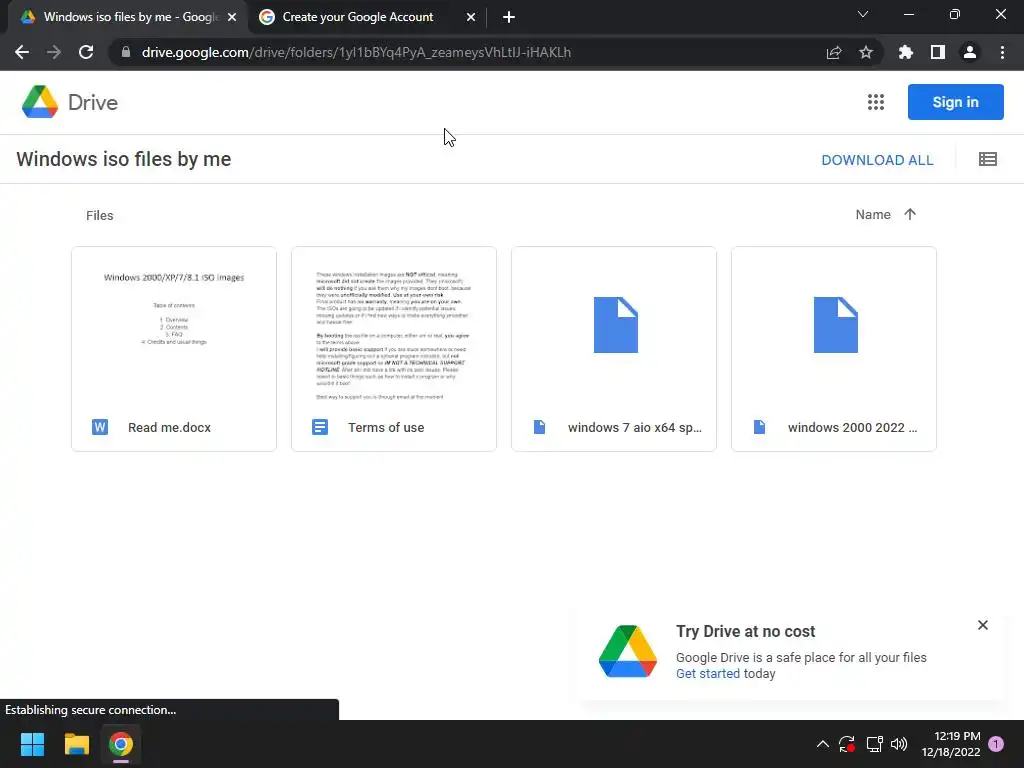Image resolution: width=1024 pixels, height=768 pixels.
Task: Sort files by Name
Action: pyautogui.click(x=873, y=214)
